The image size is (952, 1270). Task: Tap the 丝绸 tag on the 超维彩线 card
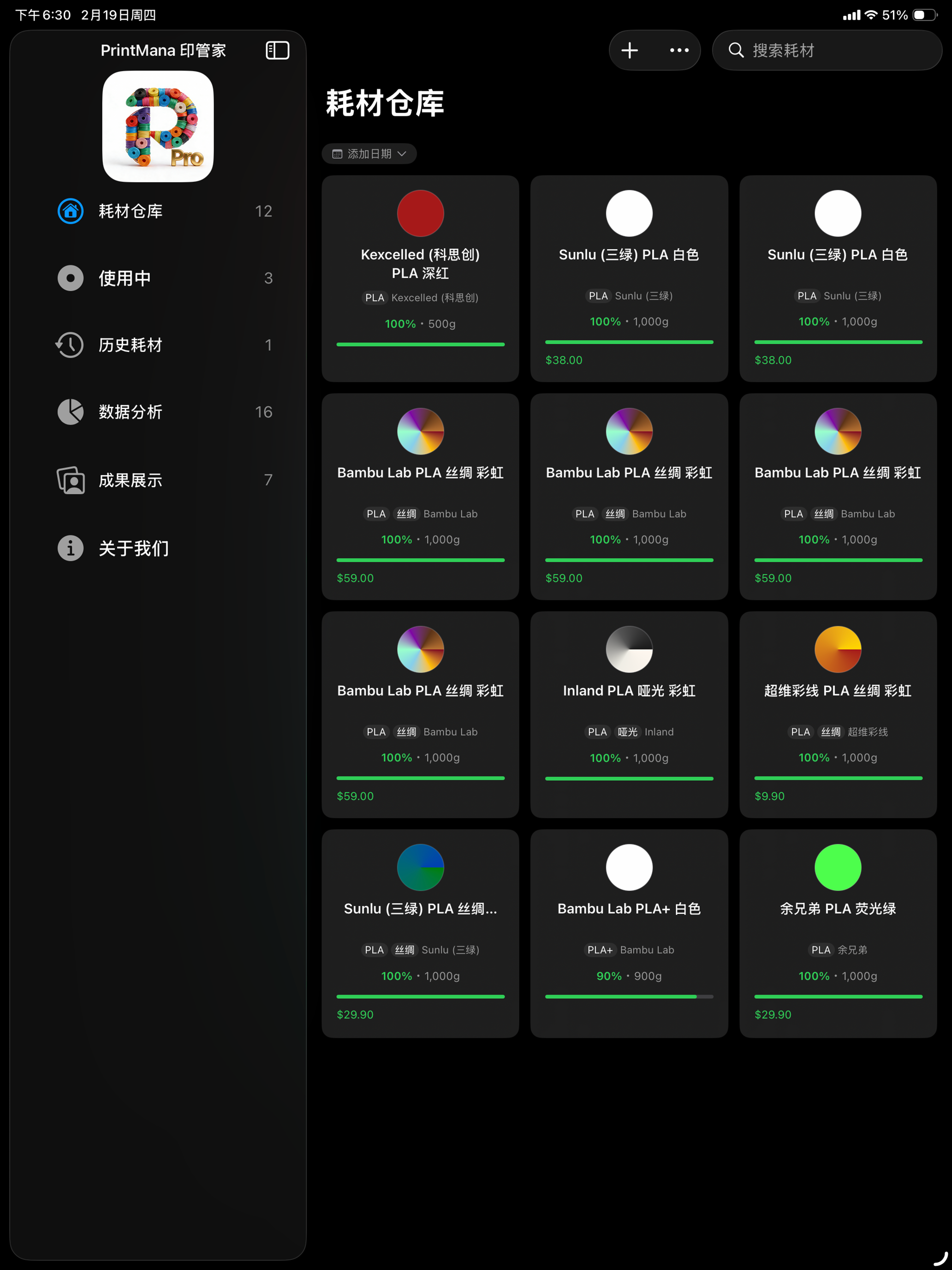click(831, 732)
